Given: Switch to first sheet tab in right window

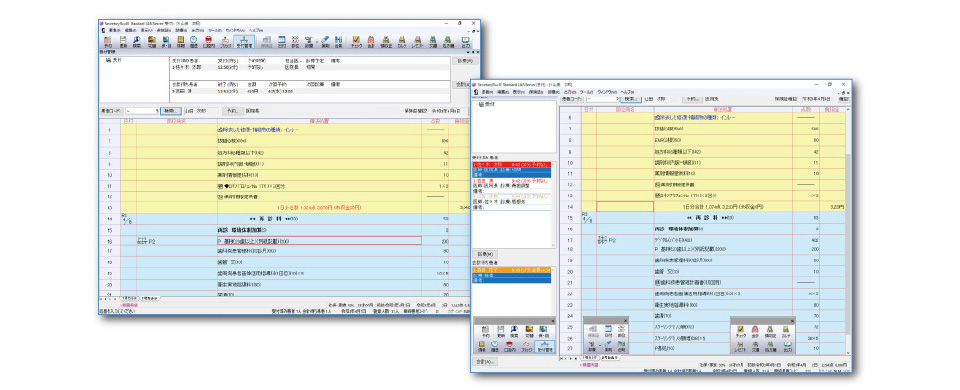Looking at the screenshot, I should pos(589,358).
